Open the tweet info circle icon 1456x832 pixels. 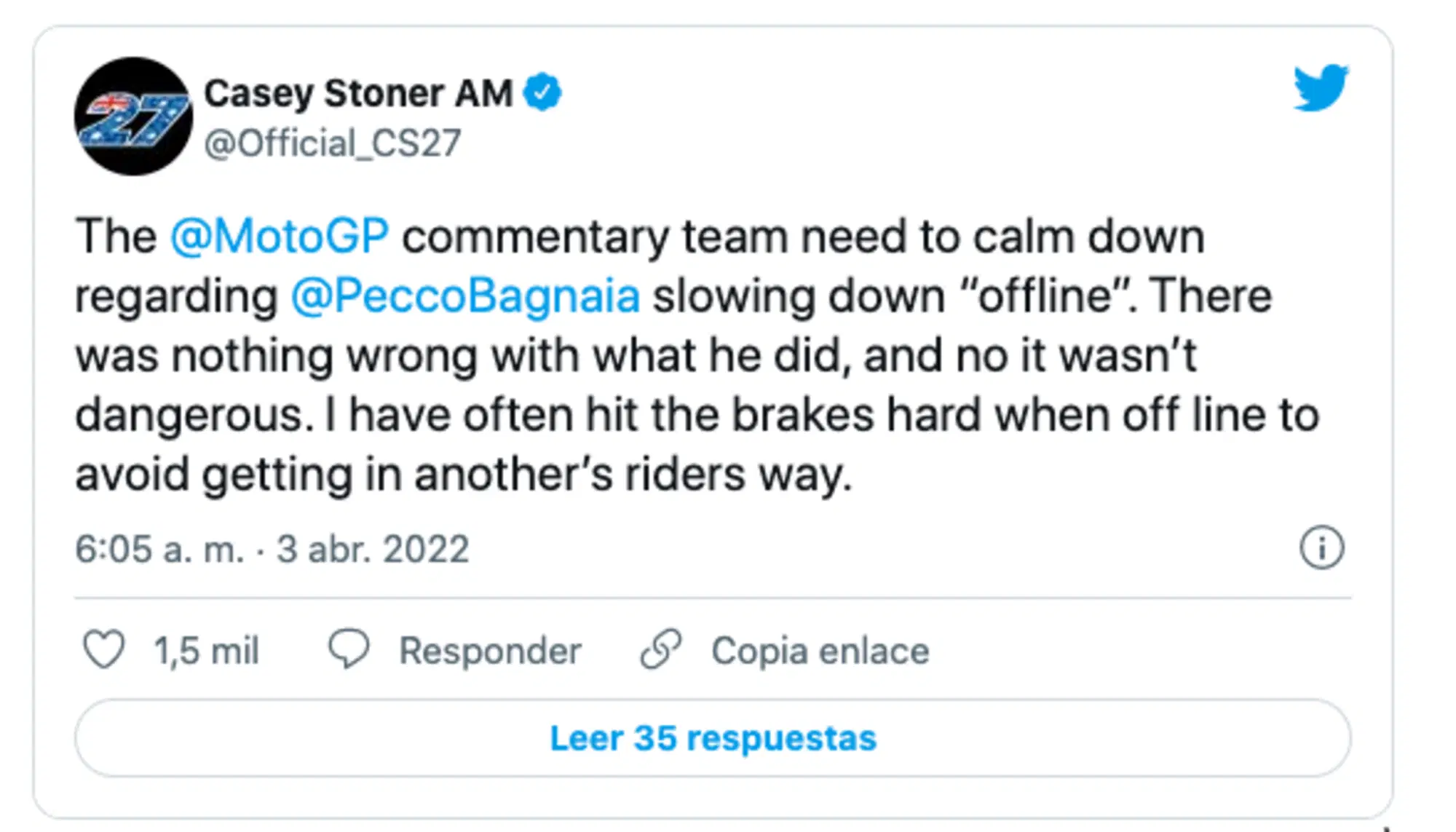coord(1321,547)
